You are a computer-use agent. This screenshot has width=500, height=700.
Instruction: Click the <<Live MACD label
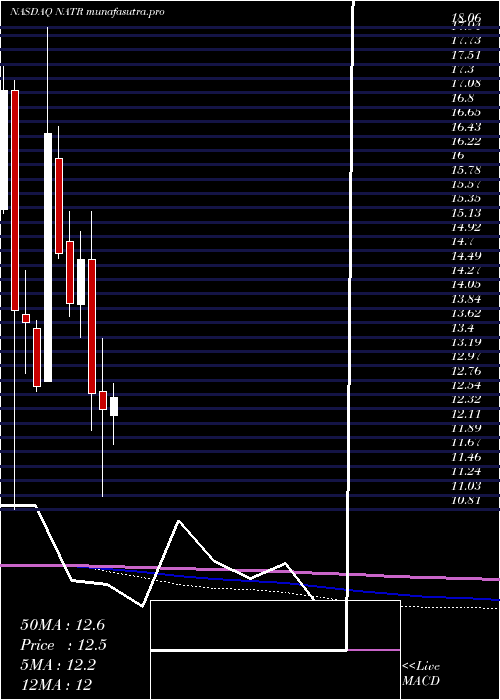(x=421, y=673)
